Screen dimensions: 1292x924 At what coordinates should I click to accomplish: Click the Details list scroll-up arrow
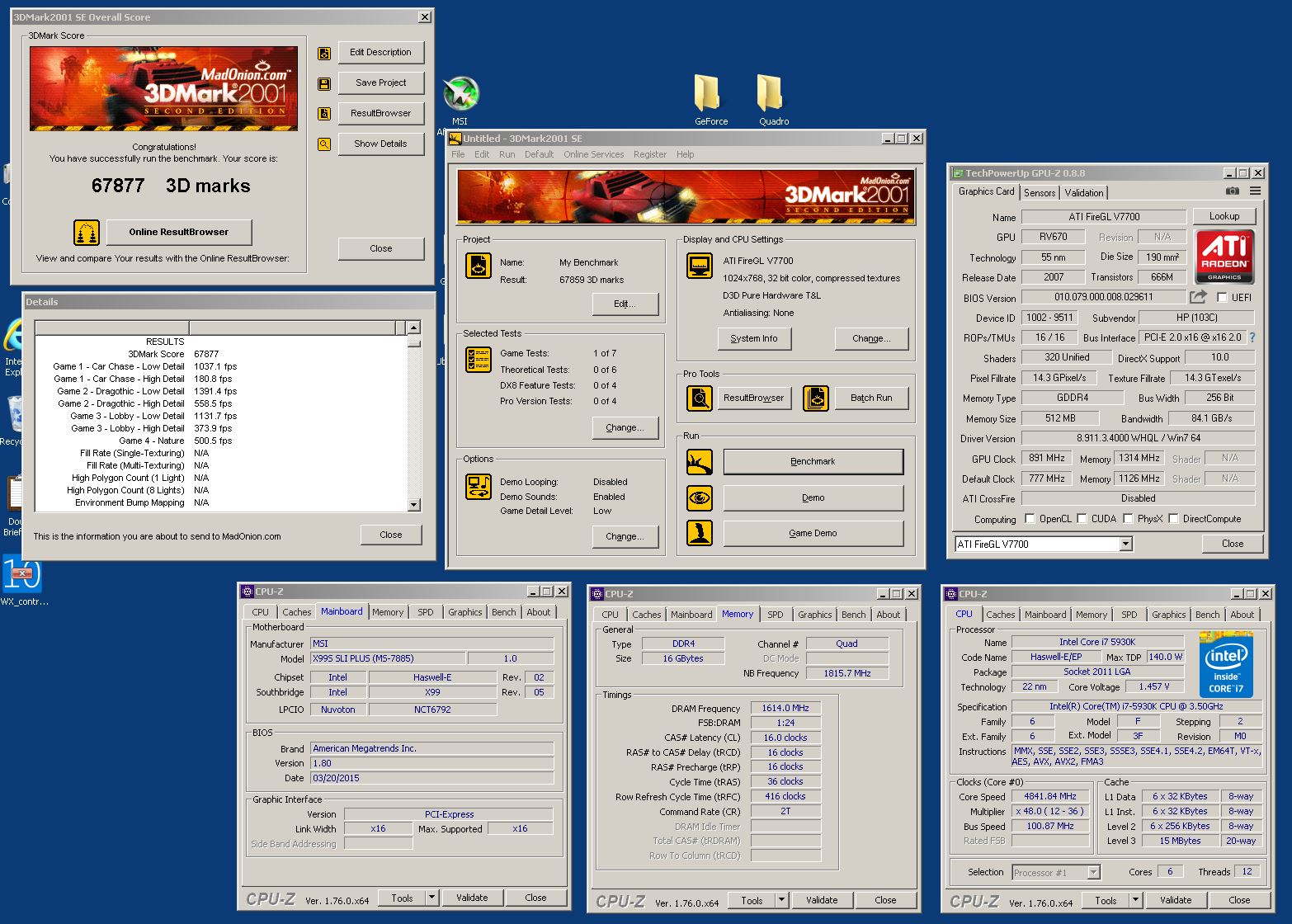tap(414, 328)
